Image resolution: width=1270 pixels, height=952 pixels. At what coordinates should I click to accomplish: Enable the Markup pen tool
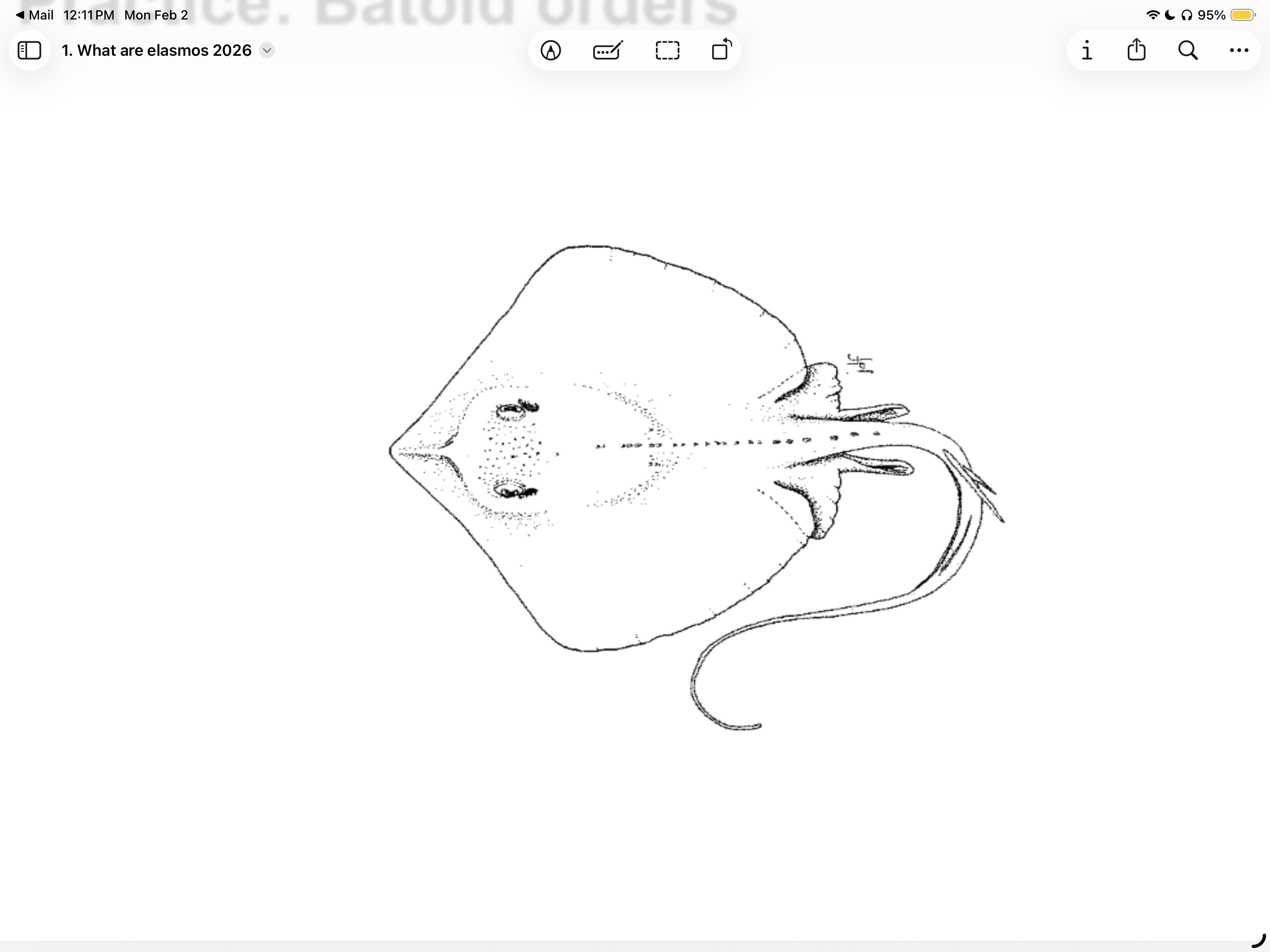click(x=550, y=51)
